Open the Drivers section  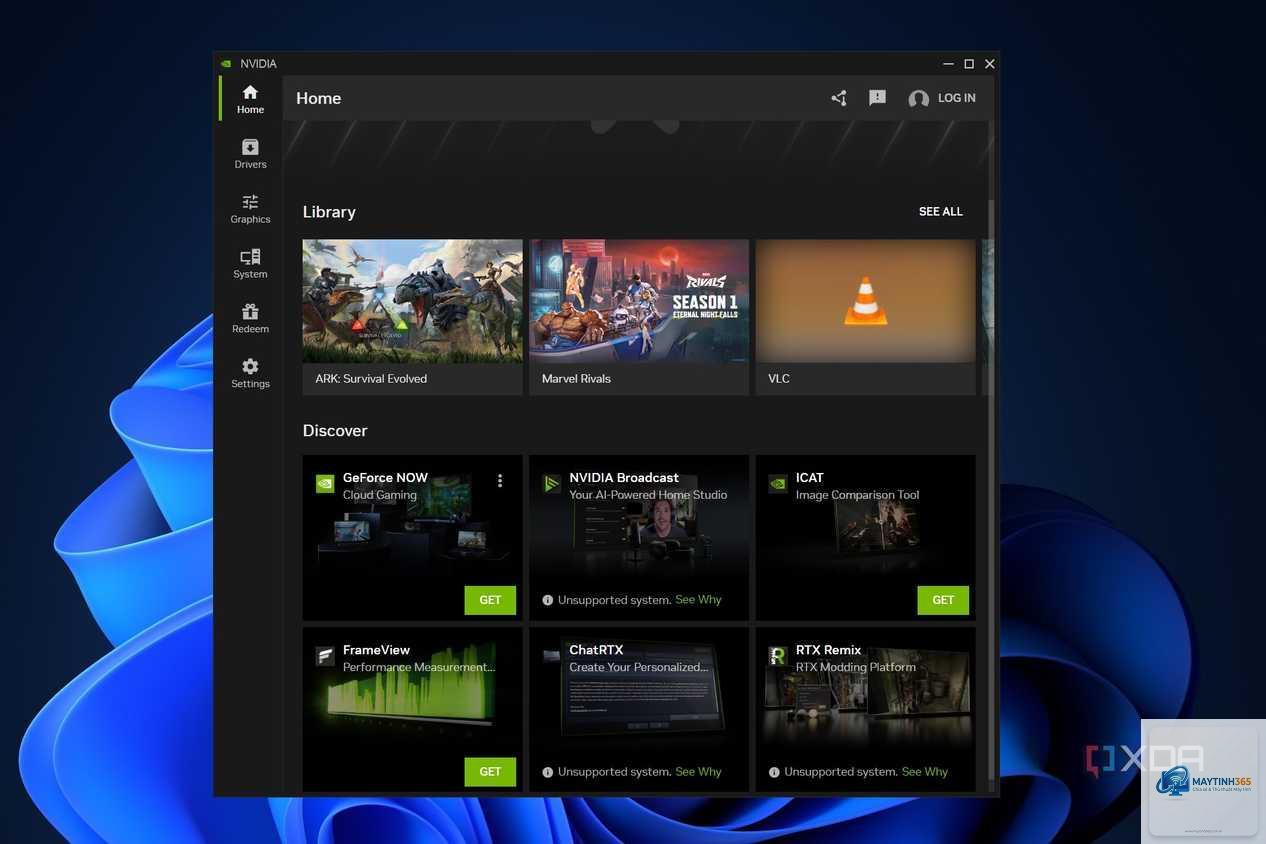[x=250, y=154]
